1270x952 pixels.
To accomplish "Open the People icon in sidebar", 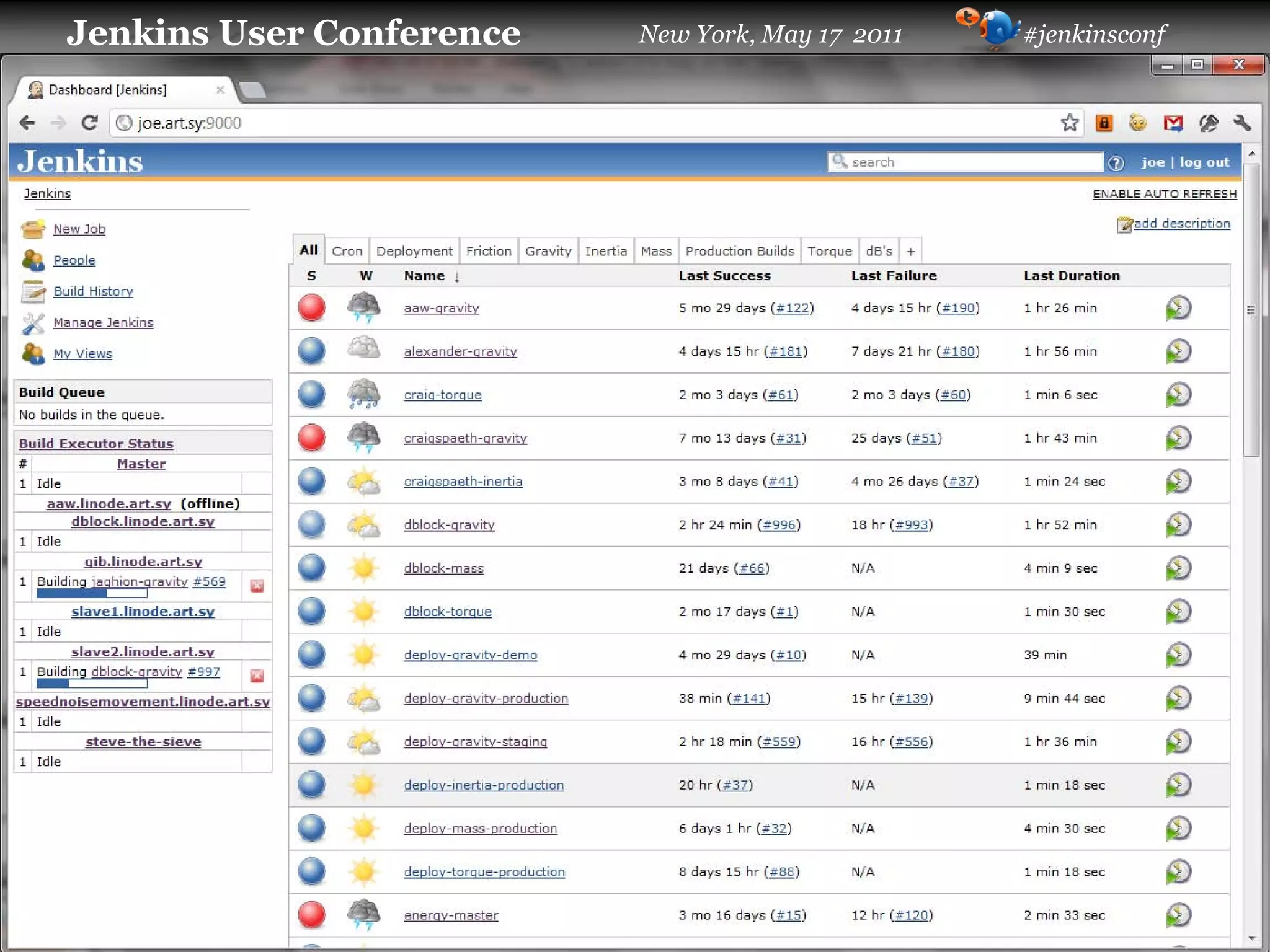I will pos(33,260).
